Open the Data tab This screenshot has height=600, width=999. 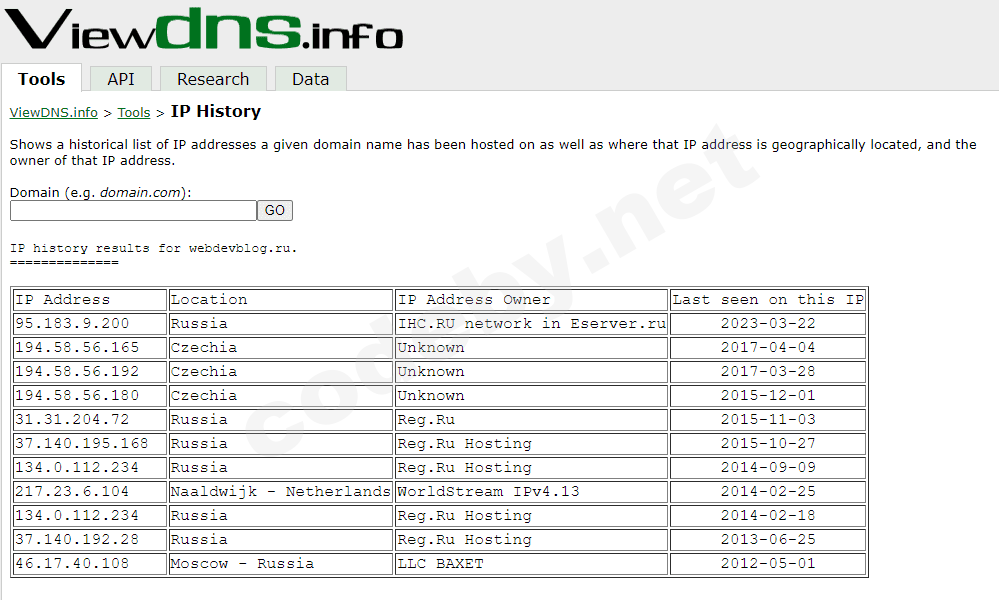(310, 78)
